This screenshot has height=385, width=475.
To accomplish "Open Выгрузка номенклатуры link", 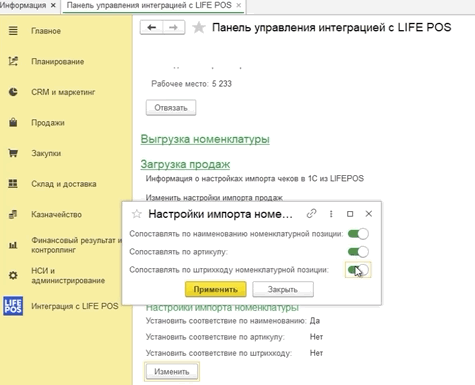I will tap(205, 139).
